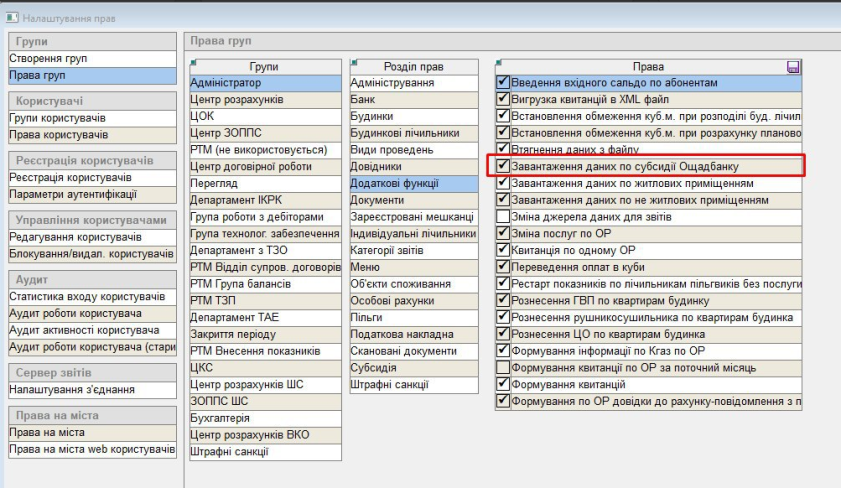Viewport: 841px width, 488px height.
Task: Check Формування квитанції по ОР за поточний місяць
Action: coord(503,367)
